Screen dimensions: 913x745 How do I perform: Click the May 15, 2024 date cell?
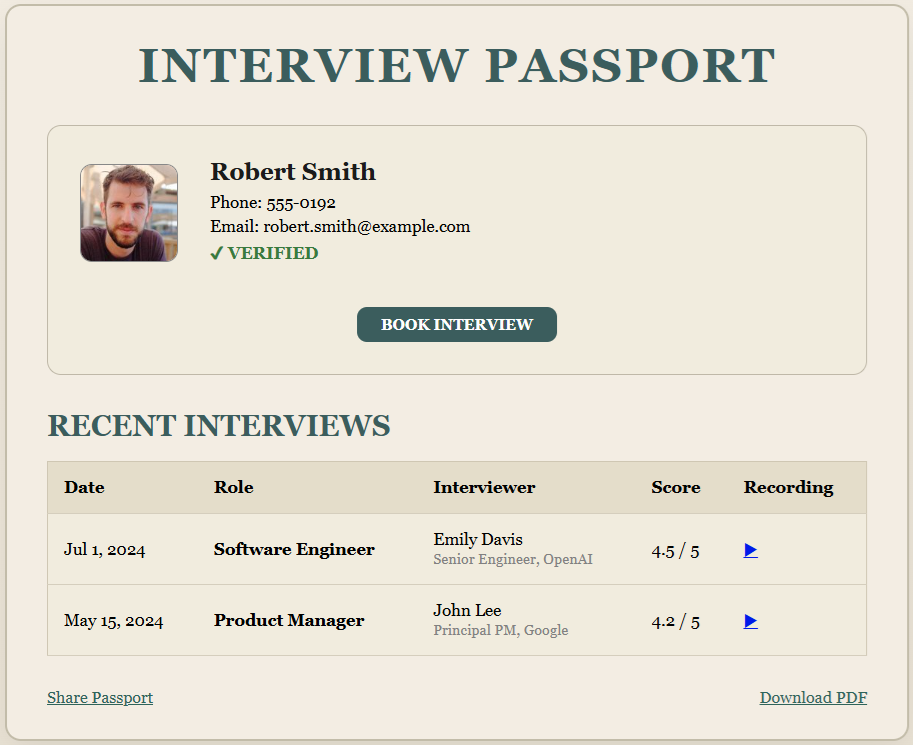pyautogui.click(x=113, y=621)
